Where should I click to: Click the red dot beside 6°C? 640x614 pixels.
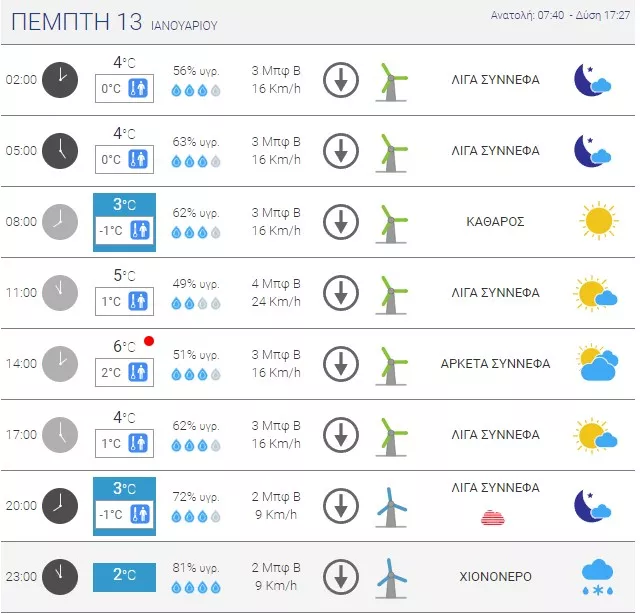pyautogui.click(x=149, y=341)
